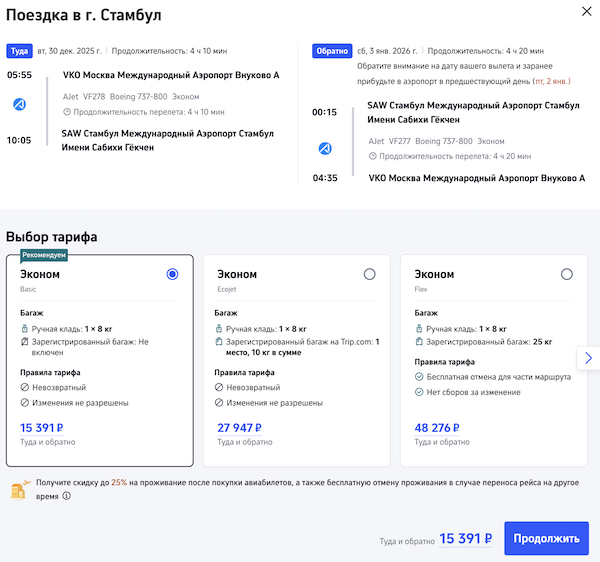The width and height of the screenshot is (600, 562).
Task: Show next fare options with right arrow
Action: (x=588, y=358)
